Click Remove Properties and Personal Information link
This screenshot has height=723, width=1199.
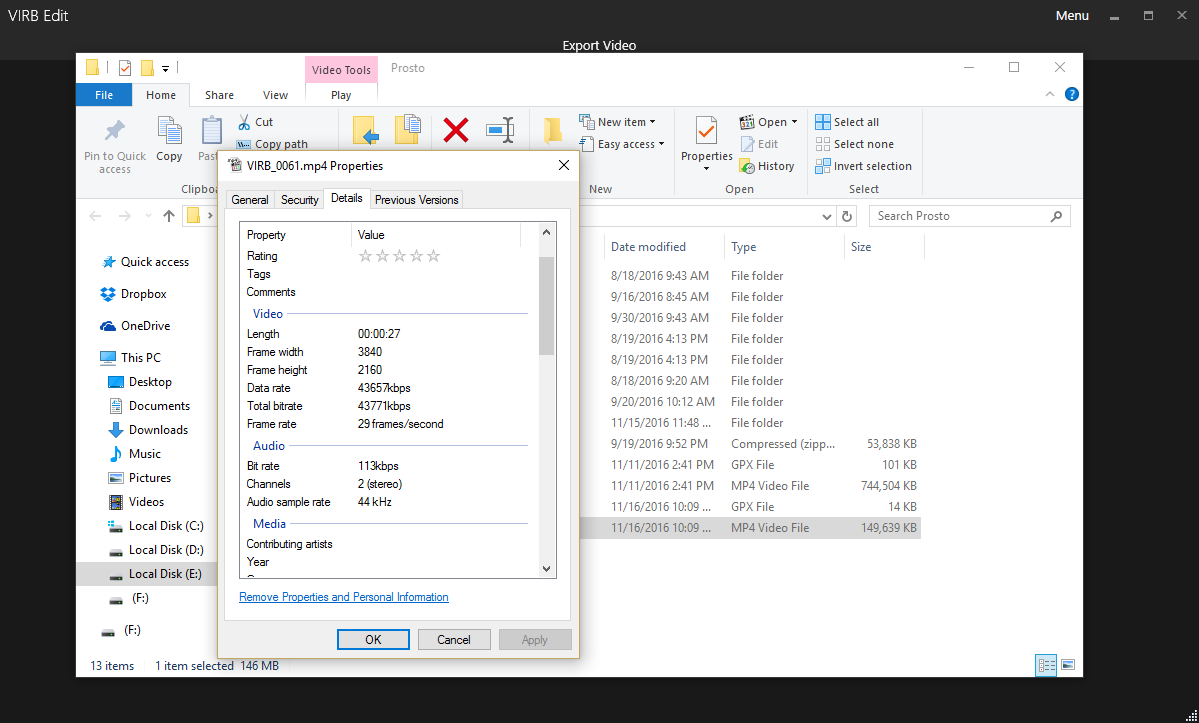343,597
